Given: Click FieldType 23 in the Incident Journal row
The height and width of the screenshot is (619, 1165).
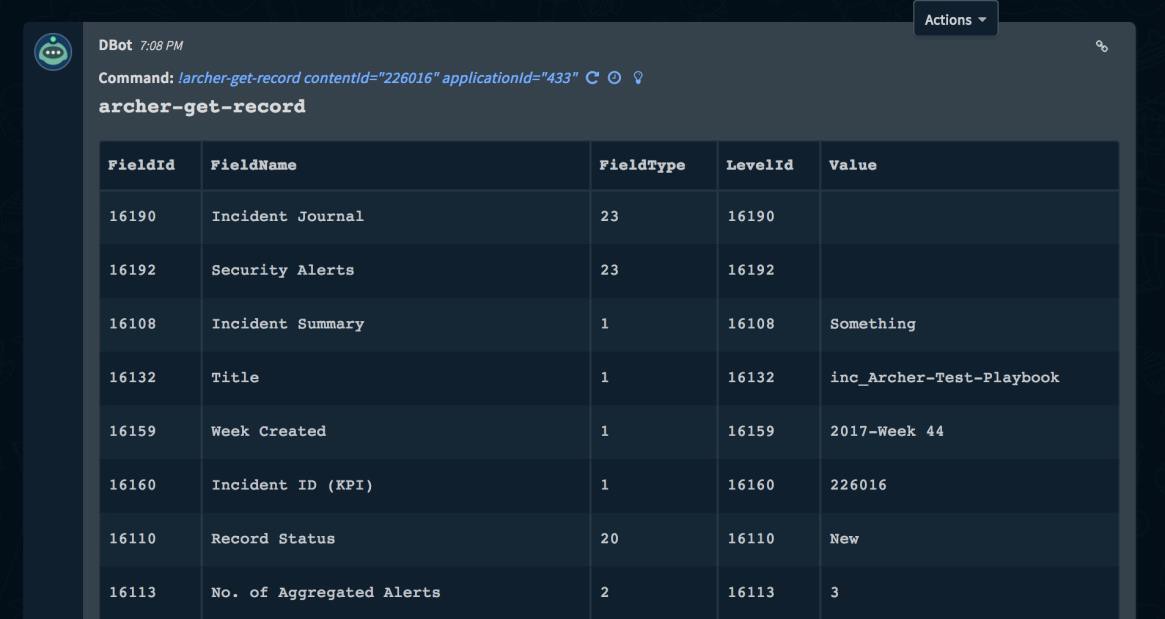Looking at the screenshot, I should click(x=609, y=216).
